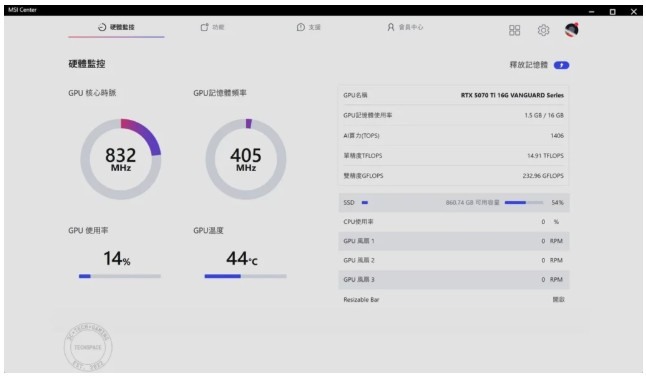Click the member center person icon
This screenshot has height=377, width=646.
pos(391,27)
